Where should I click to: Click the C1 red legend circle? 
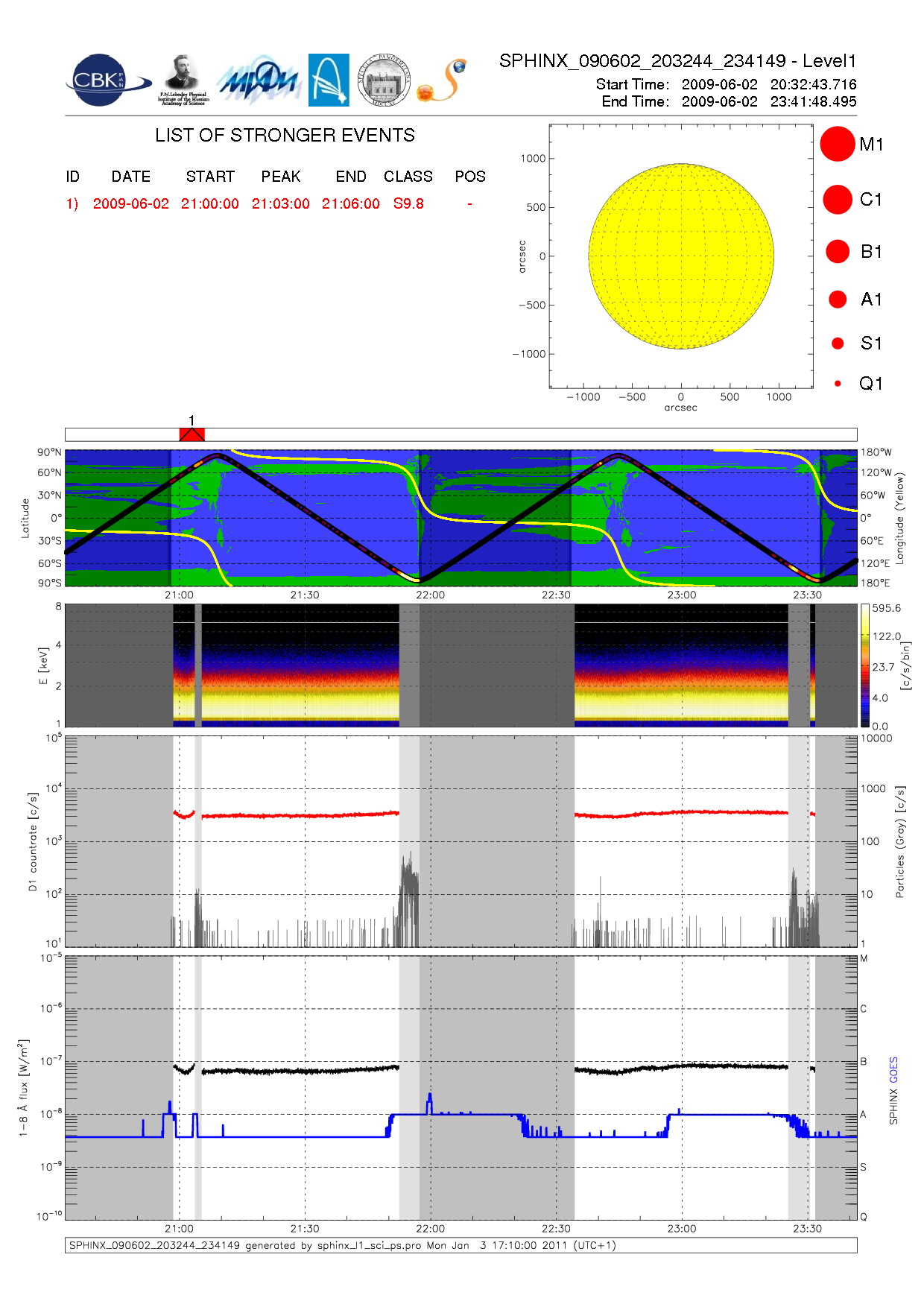[x=838, y=200]
